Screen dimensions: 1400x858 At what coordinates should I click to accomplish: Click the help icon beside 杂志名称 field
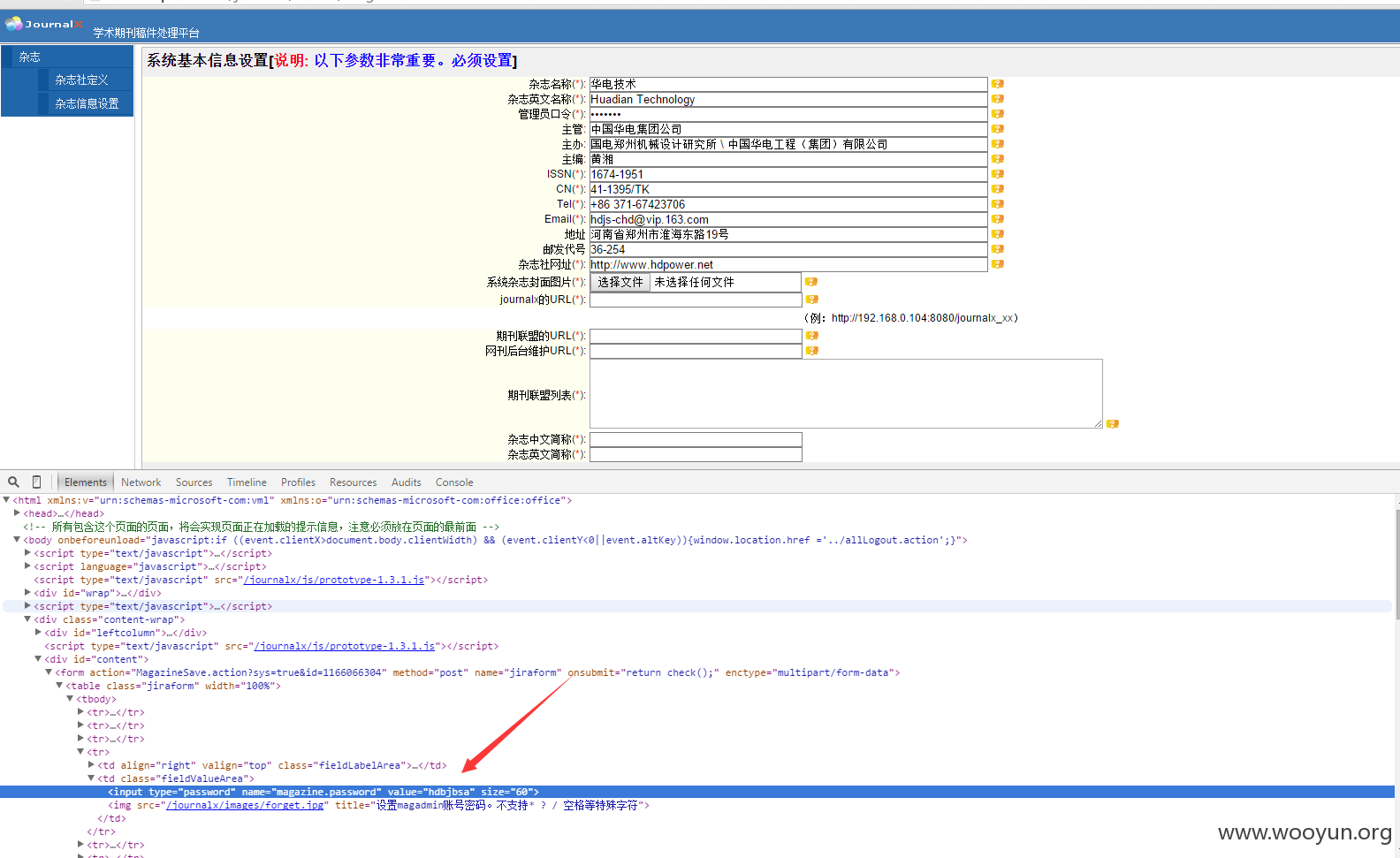997,84
